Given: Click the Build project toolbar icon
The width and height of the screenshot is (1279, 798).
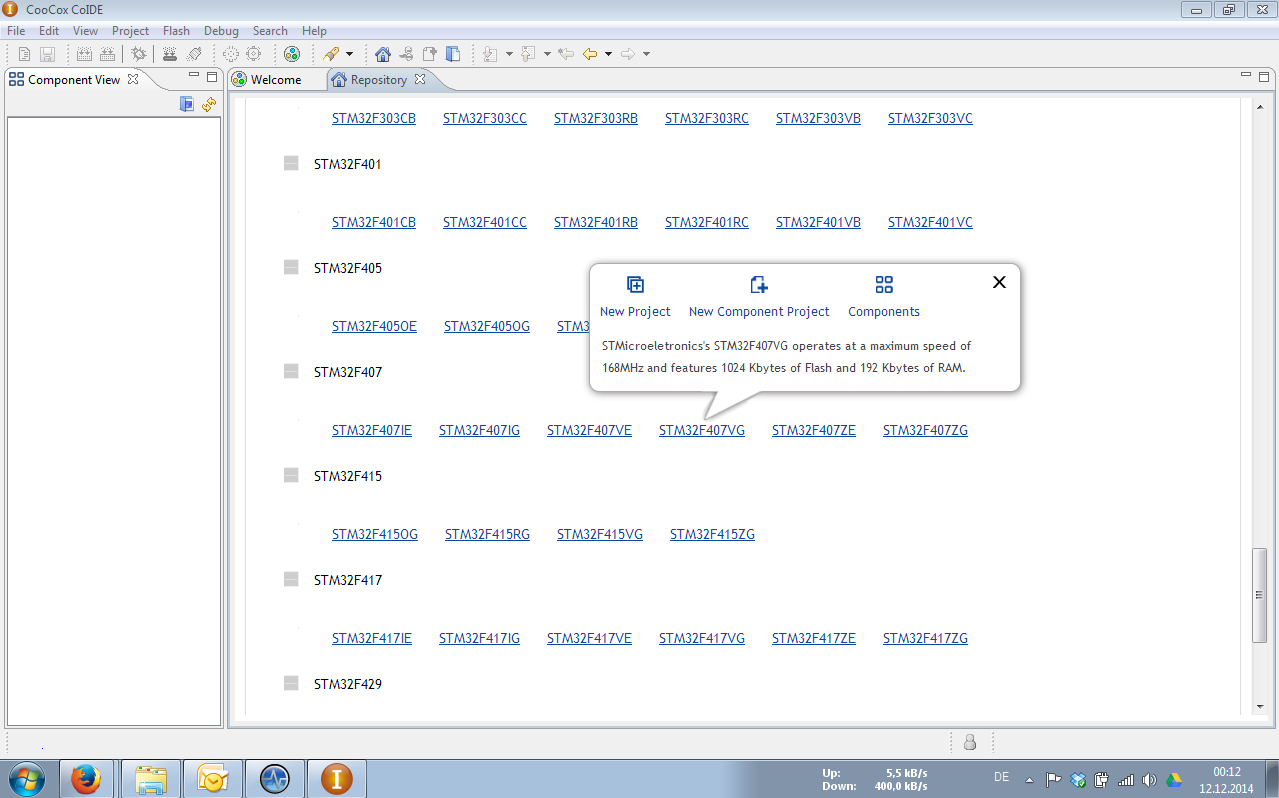Looking at the screenshot, I should point(85,54).
